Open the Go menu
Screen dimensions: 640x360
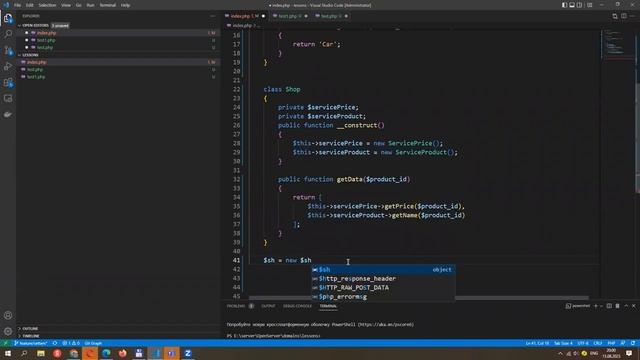point(78,5)
